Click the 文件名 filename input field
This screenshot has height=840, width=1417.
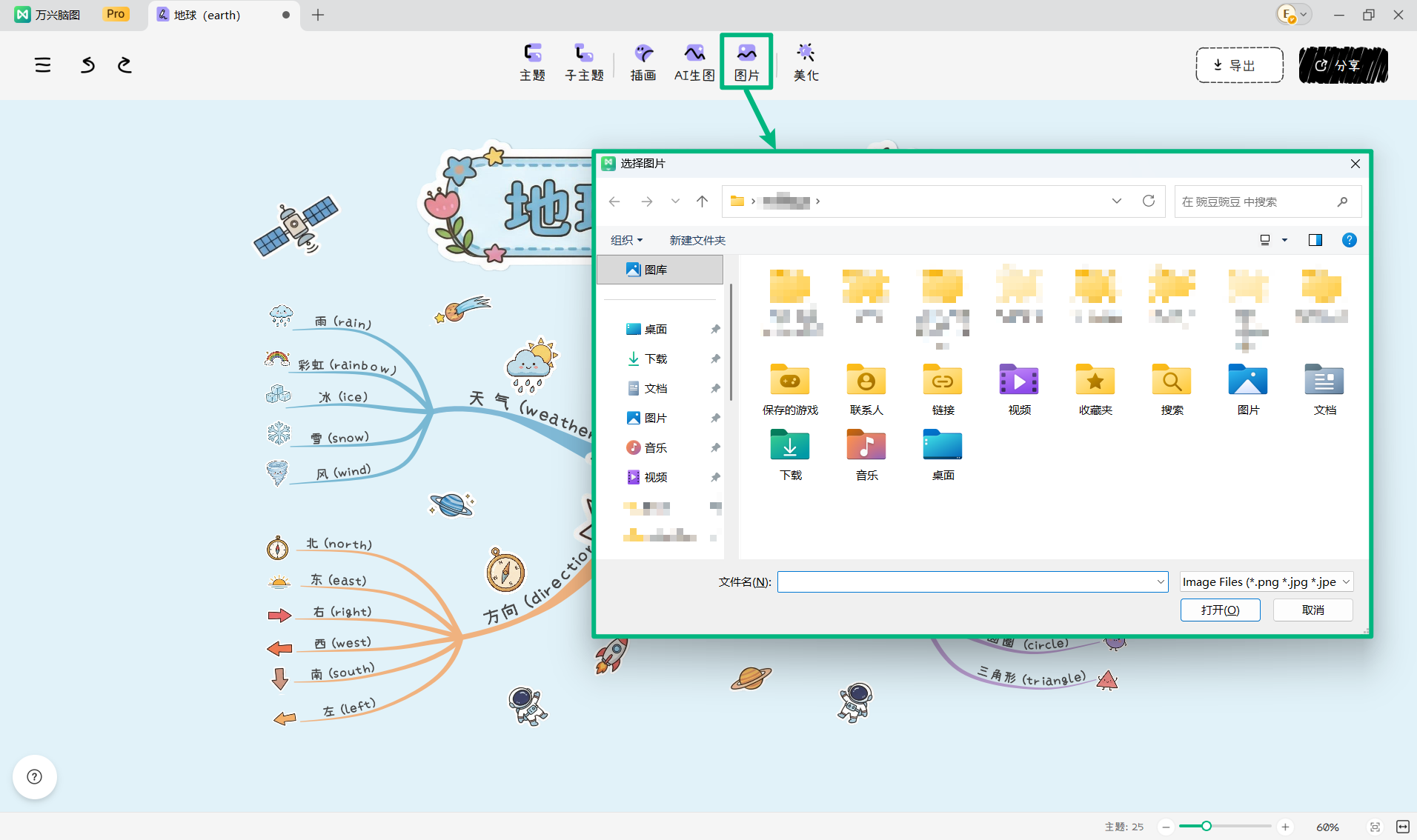(x=972, y=582)
